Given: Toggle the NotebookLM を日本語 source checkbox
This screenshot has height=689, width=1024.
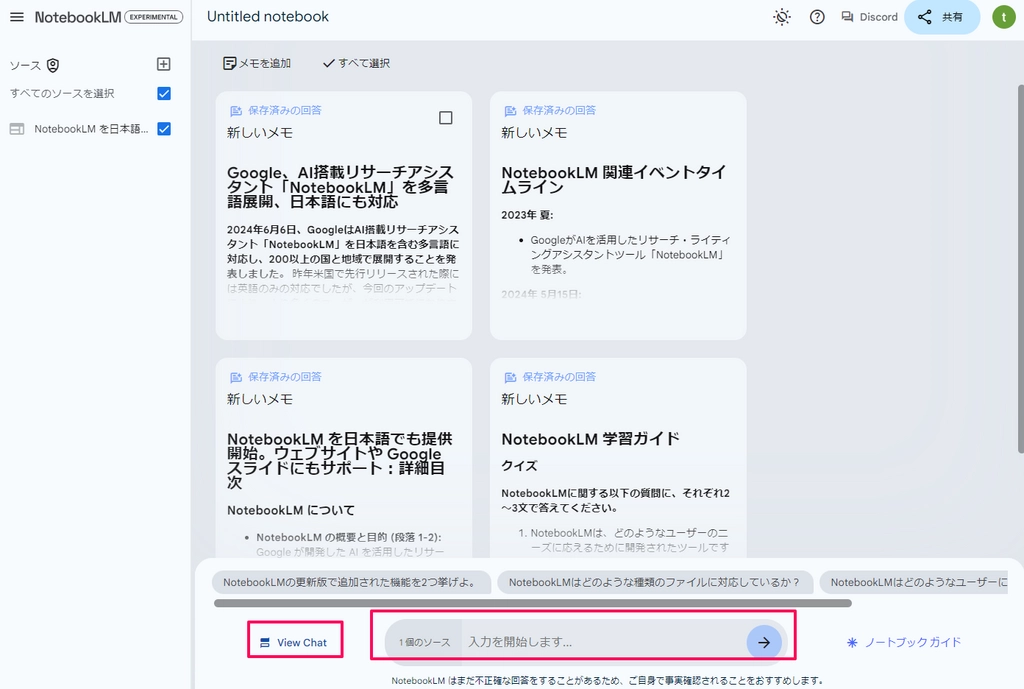Looking at the screenshot, I should [x=164, y=129].
